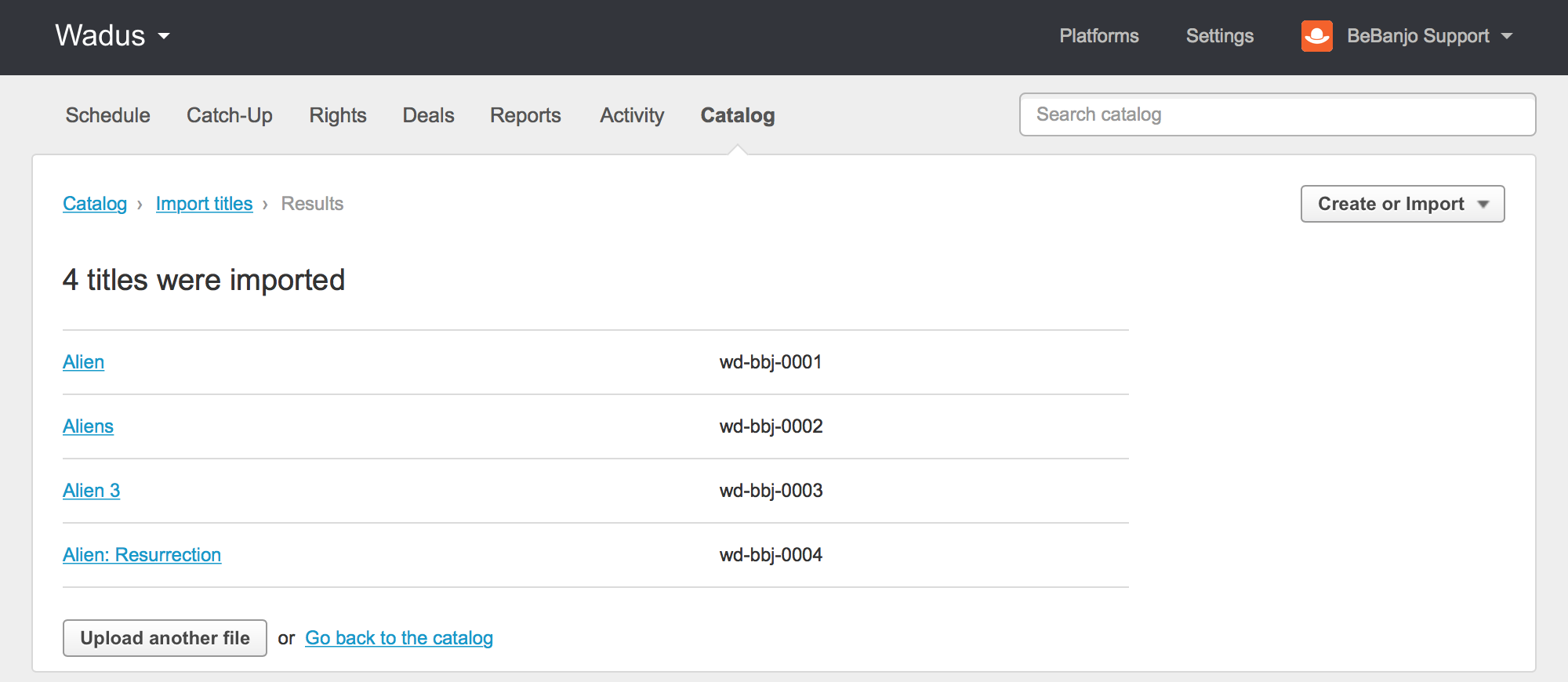
Task: Go to Platforms in top bar
Action: point(1098,36)
